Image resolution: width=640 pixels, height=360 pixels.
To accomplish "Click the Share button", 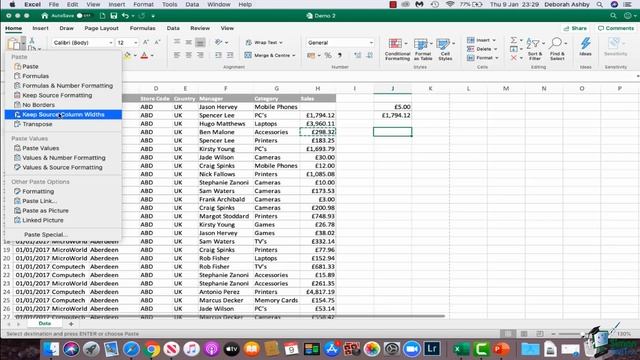I will coord(575,28).
